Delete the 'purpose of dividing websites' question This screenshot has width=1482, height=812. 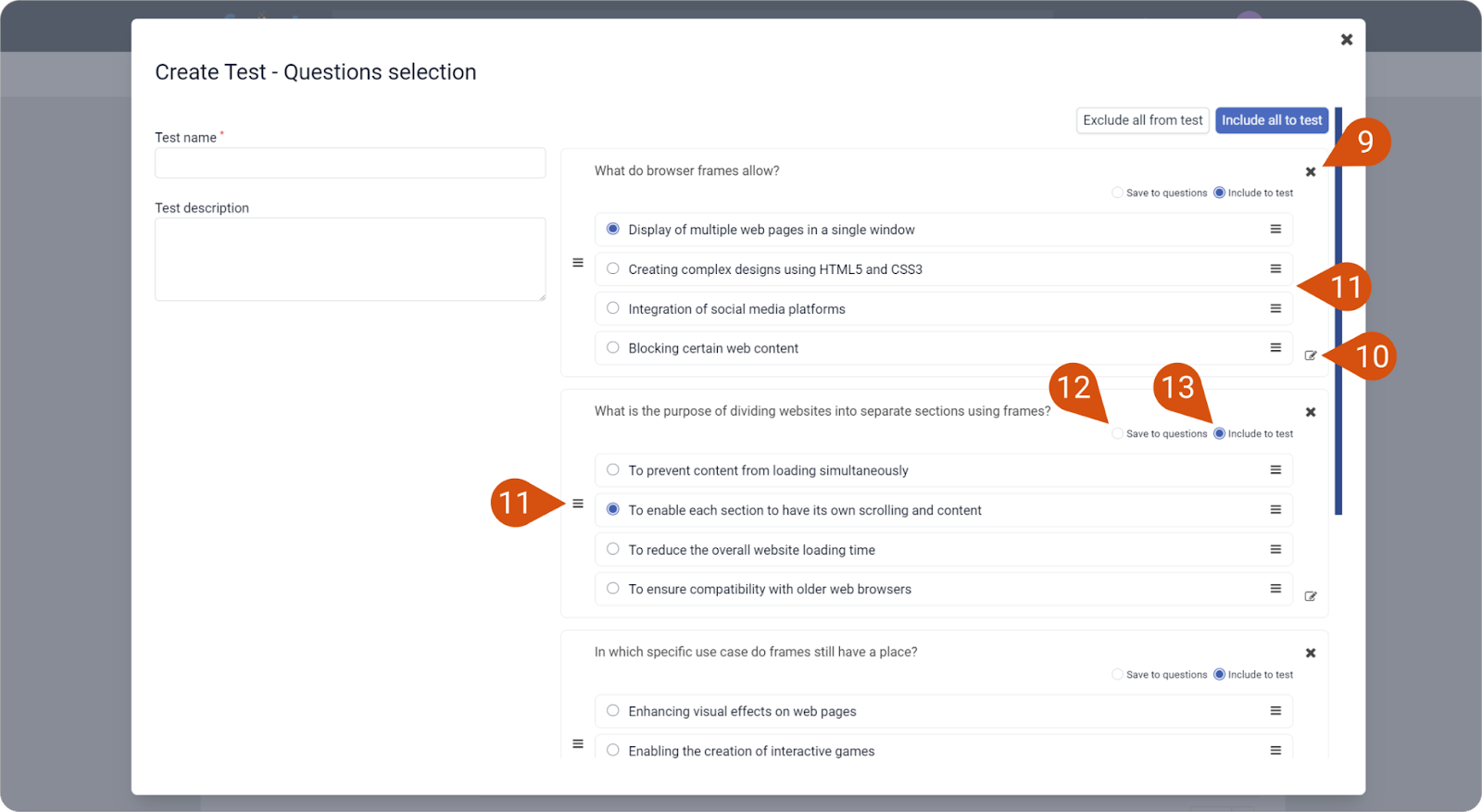tap(1311, 413)
